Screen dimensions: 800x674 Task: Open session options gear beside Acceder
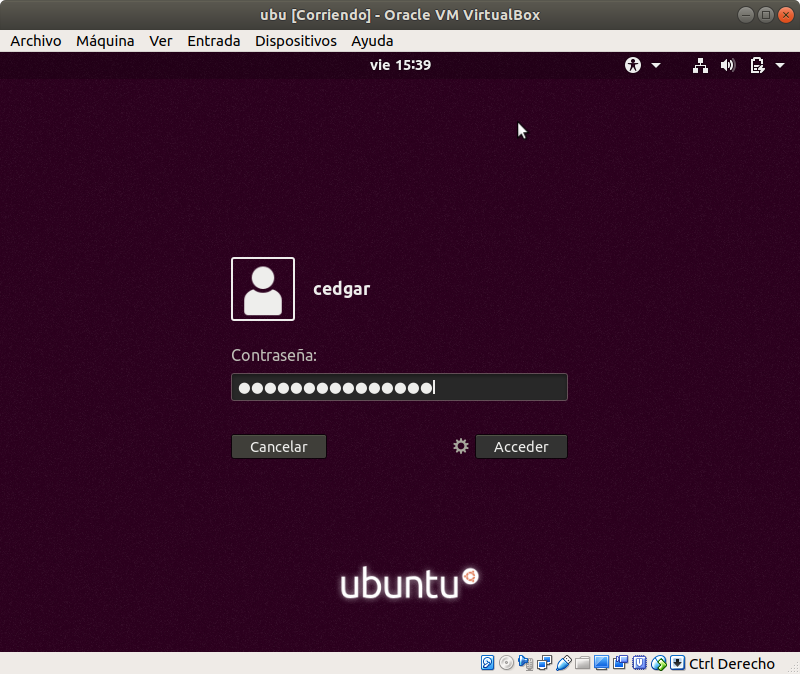tap(461, 446)
